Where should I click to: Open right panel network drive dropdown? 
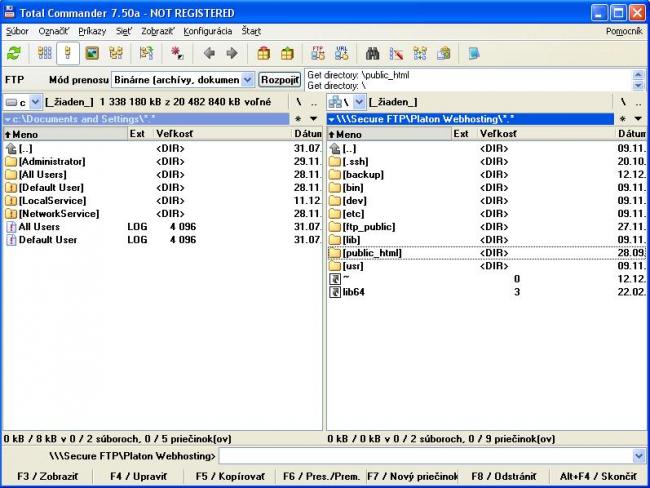coord(359,102)
